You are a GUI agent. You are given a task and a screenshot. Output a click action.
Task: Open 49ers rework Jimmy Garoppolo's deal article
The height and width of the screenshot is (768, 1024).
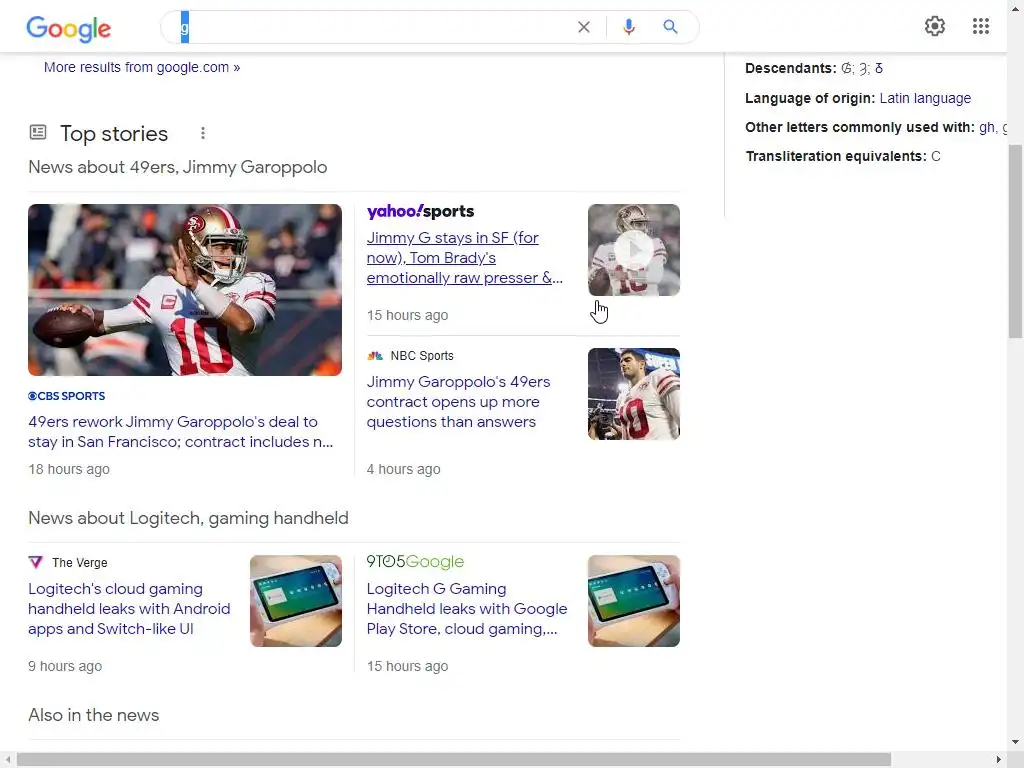180,432
